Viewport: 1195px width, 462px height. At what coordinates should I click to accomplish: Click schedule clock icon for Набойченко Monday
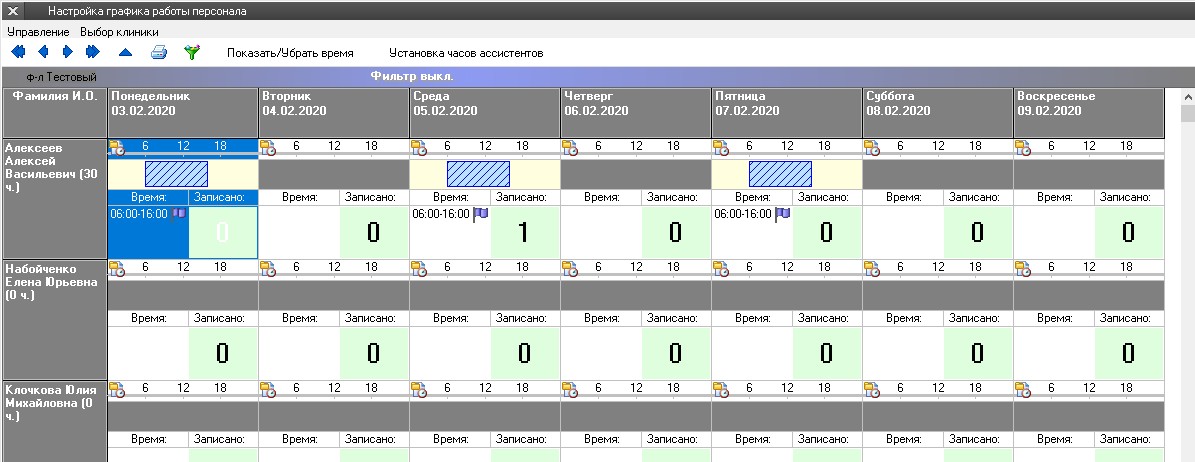116,269
